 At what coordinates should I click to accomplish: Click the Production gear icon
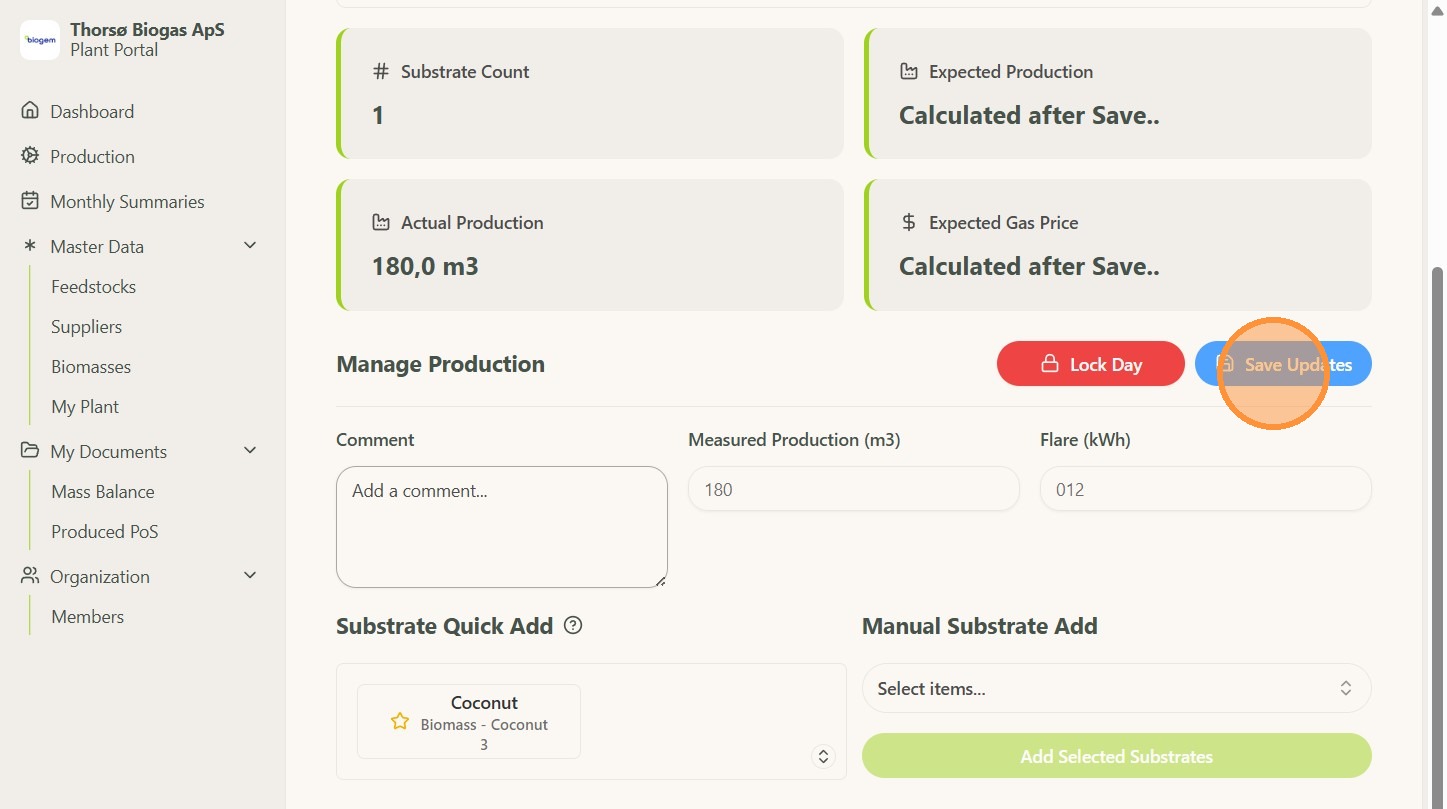click(x=30, y=156)
